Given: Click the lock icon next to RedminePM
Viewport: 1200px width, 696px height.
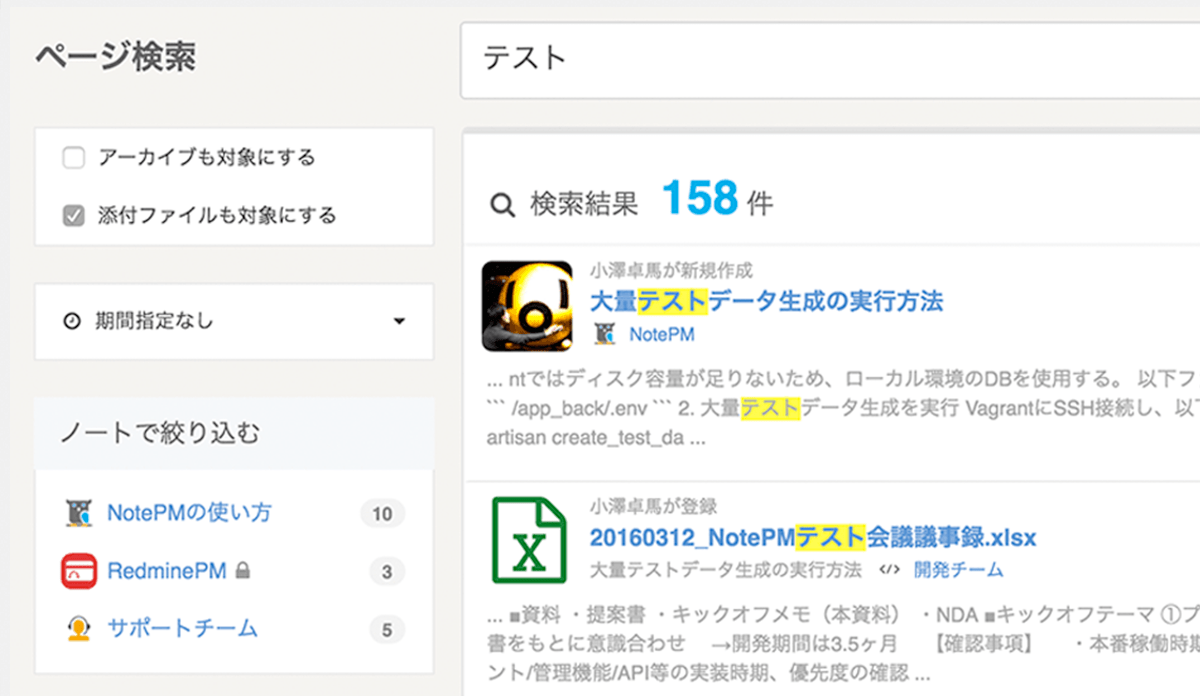Looking at the screenshot, I should coord(242,571).
